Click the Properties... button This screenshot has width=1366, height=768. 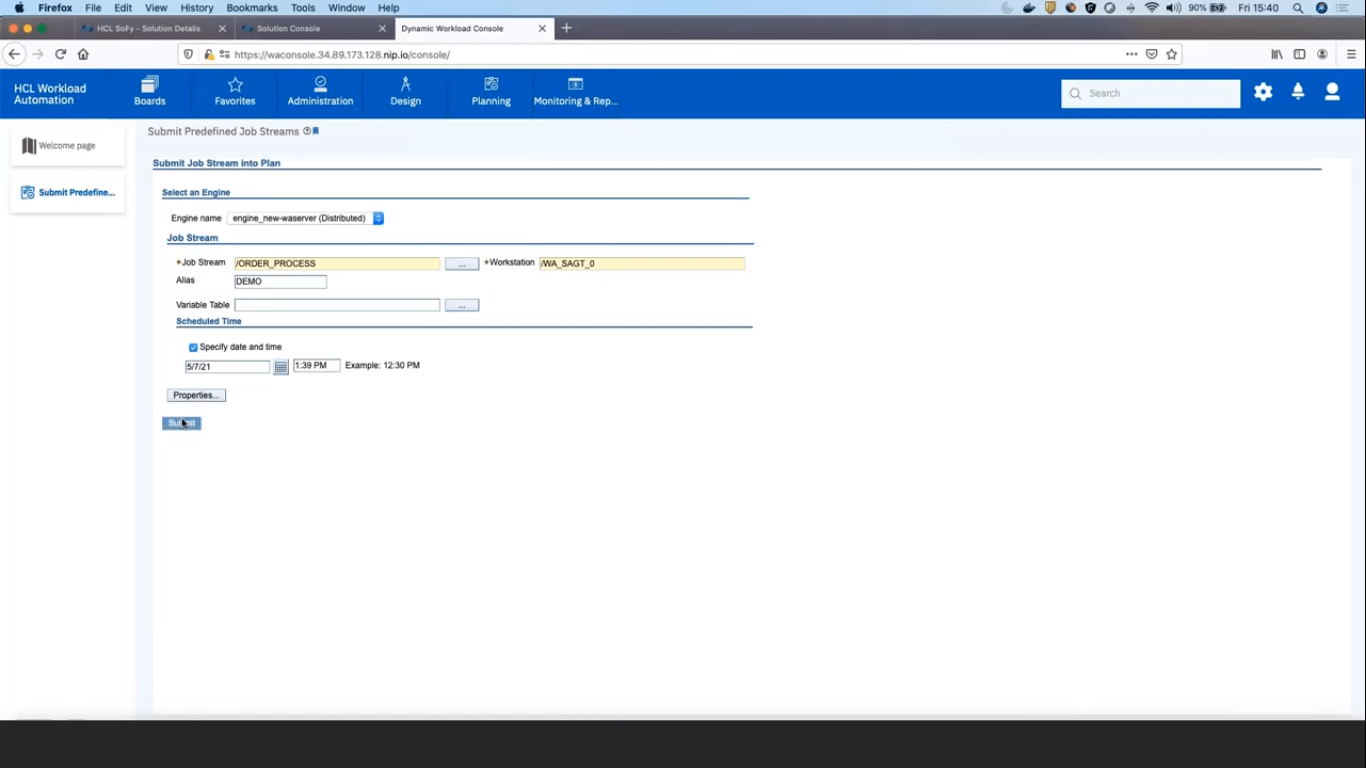[196, 396]
